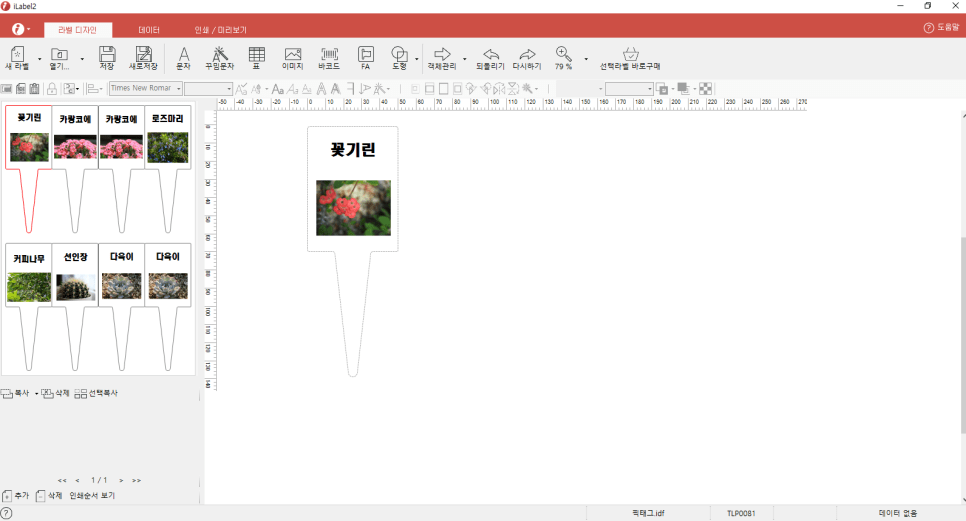The height and width of the screenshot is (521, 966).
Task: Save the file with 저장 icon
Action: pos(107,54)
